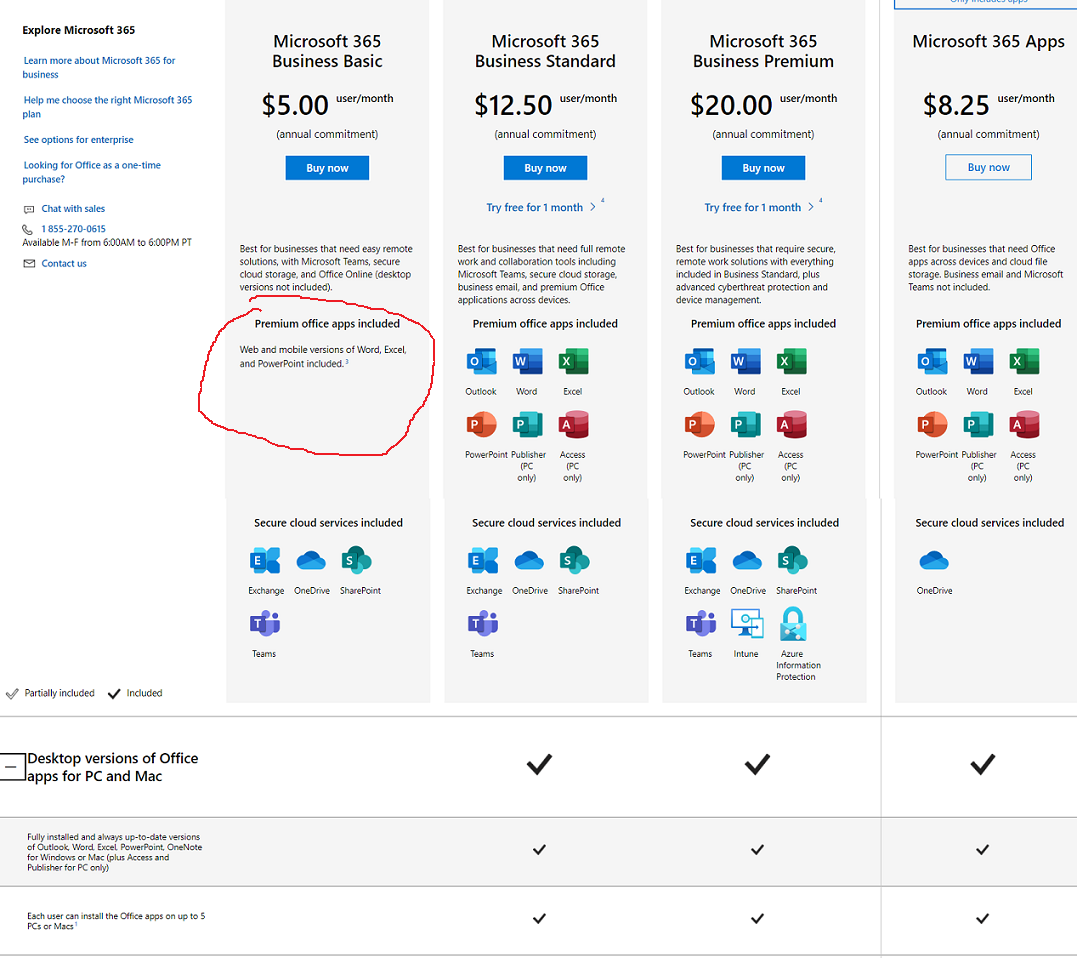Viewport: 1077px width, 958px height.
Task: Click the Contact us link
Action: click(x=64, y=263)
